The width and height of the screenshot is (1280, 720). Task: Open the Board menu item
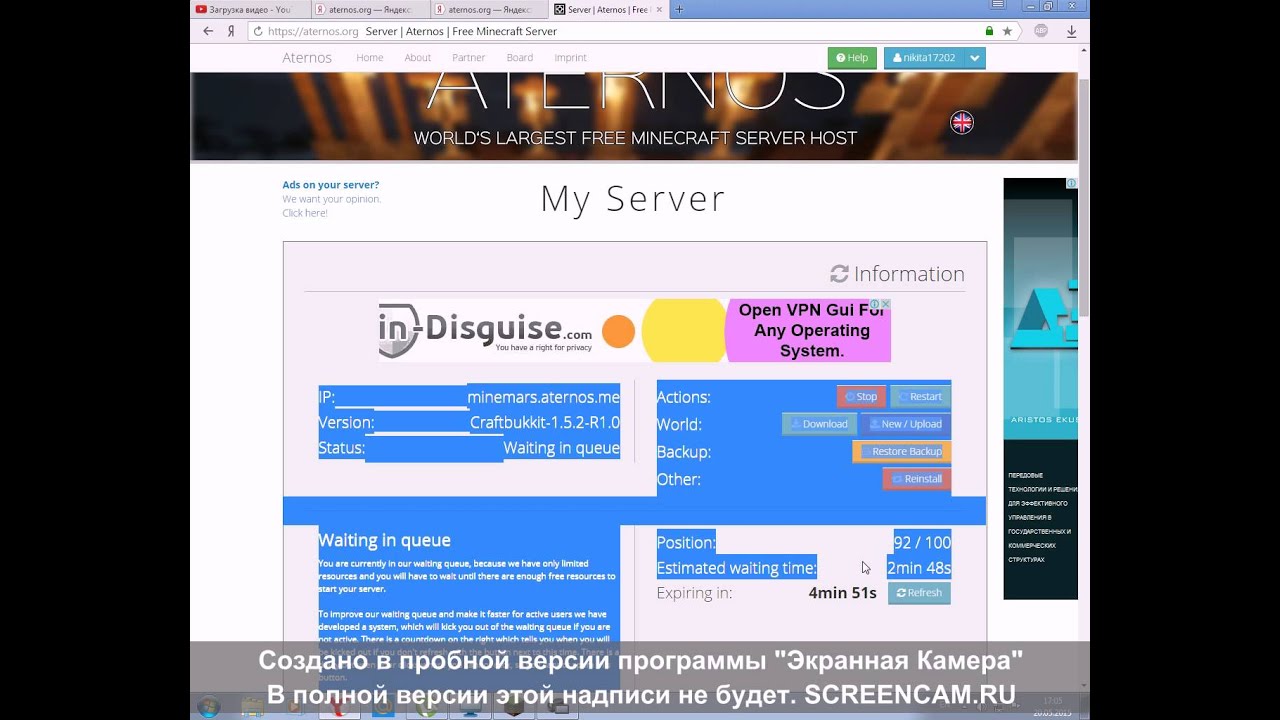tap(520, 58)
